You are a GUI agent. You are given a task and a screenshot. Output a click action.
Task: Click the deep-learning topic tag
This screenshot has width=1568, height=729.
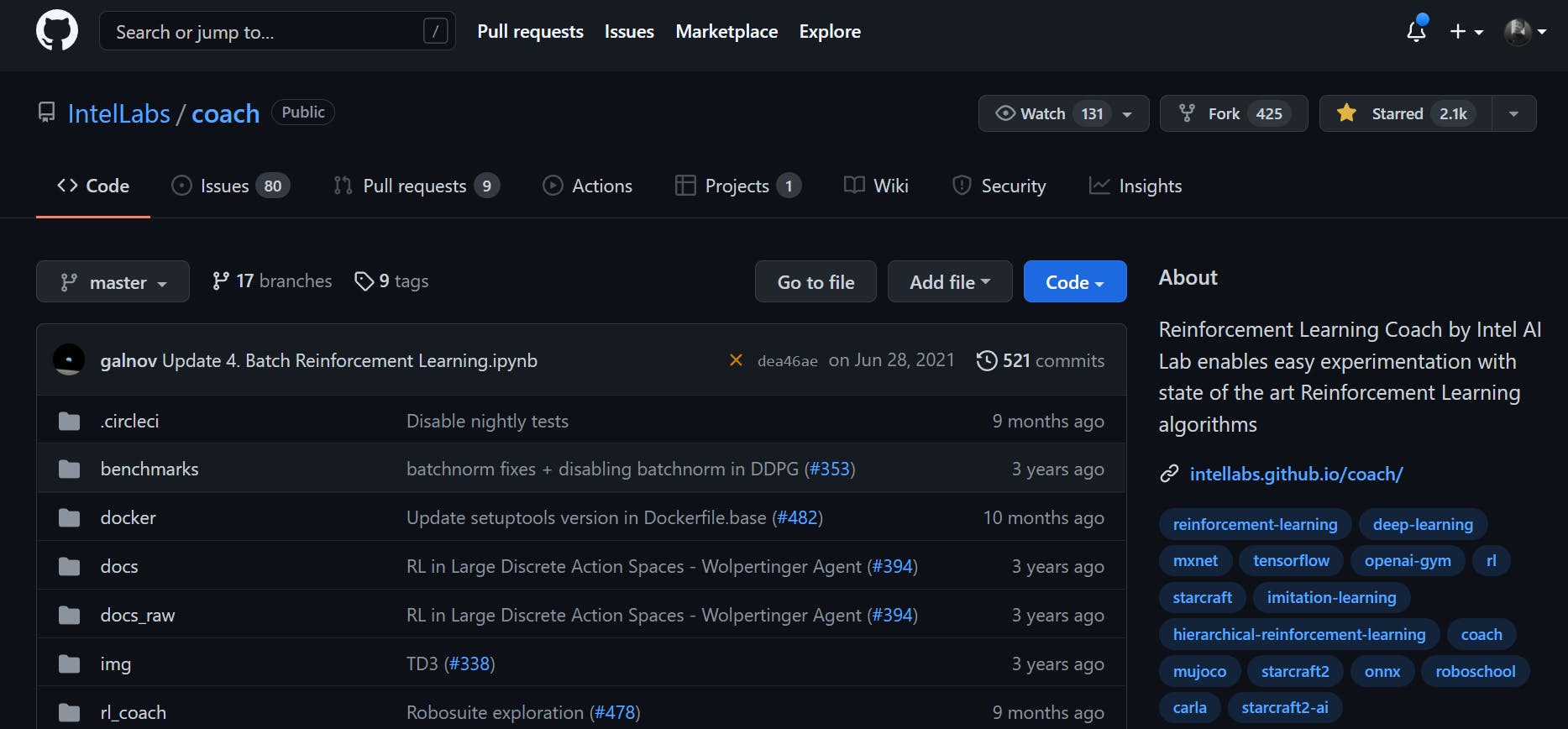pyautogui.click(x=1423, y=524)
